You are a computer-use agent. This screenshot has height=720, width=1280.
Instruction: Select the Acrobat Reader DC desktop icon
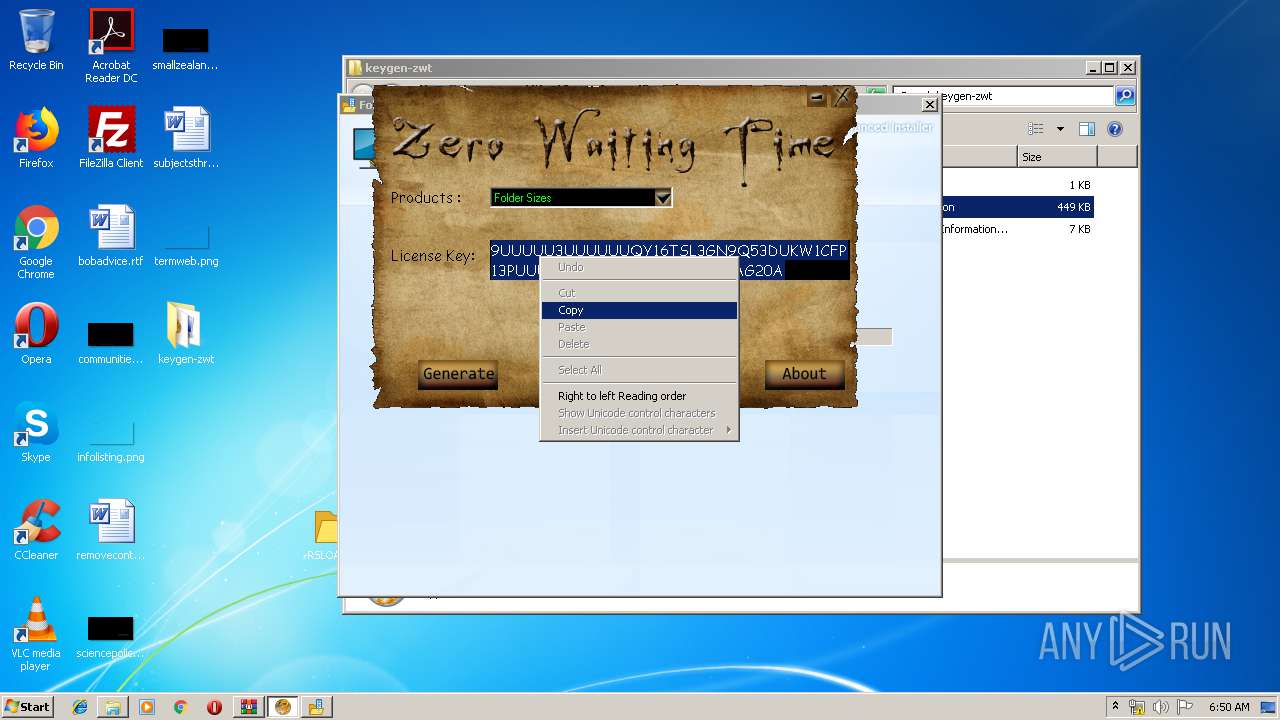click(x=111, y=46)
